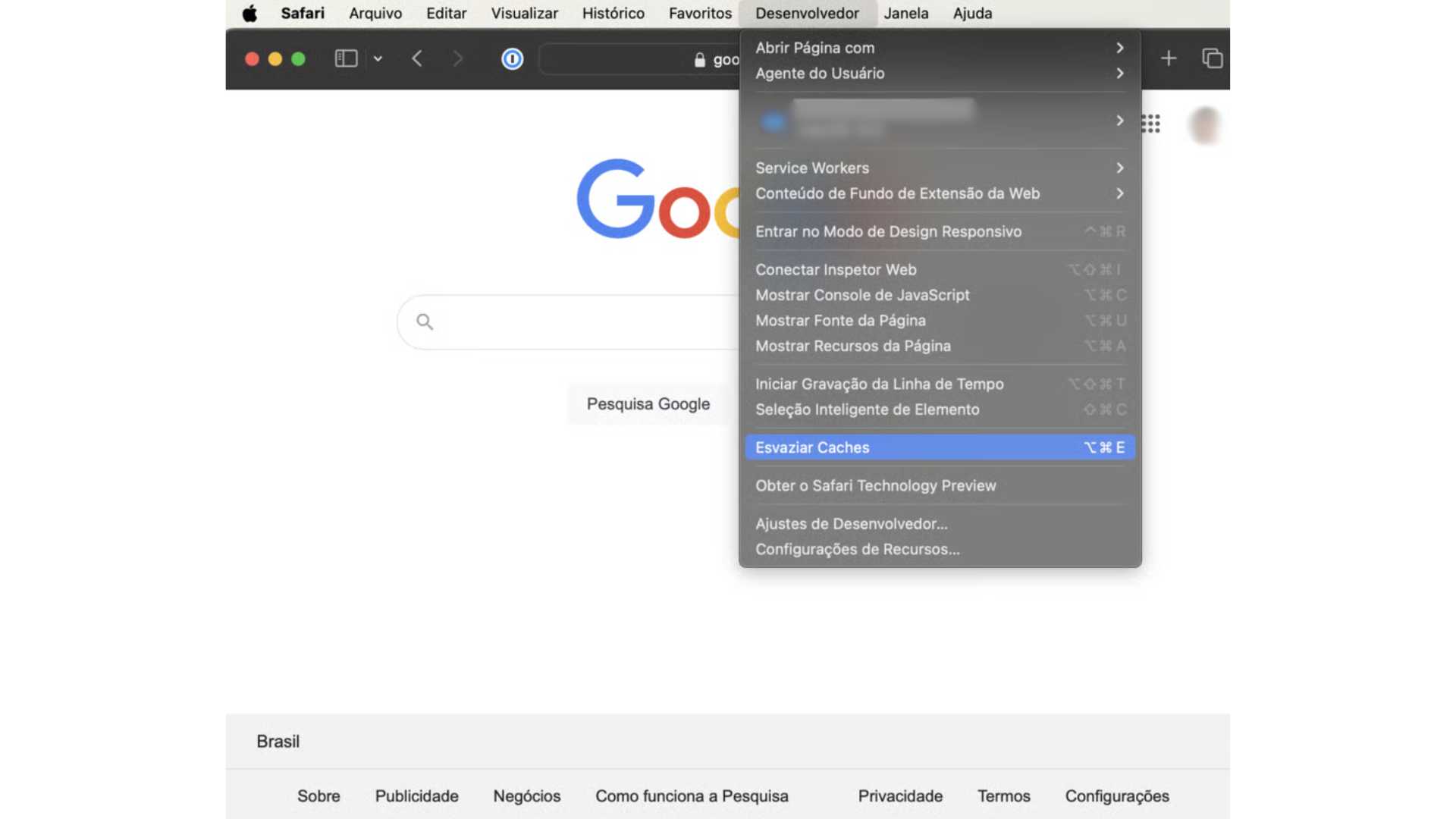Open the Google apps grid icon
Screen dimensions: 1456x819
tap(1151, 124)
